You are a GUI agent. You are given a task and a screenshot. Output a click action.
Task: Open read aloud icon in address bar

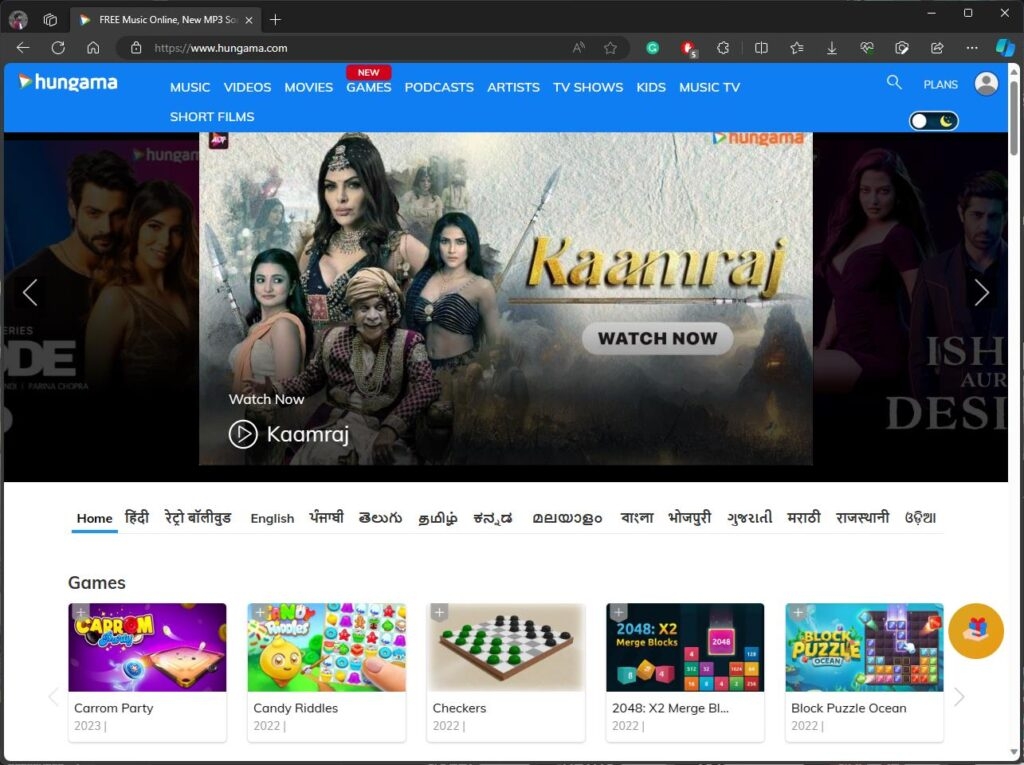coord(579,48)
